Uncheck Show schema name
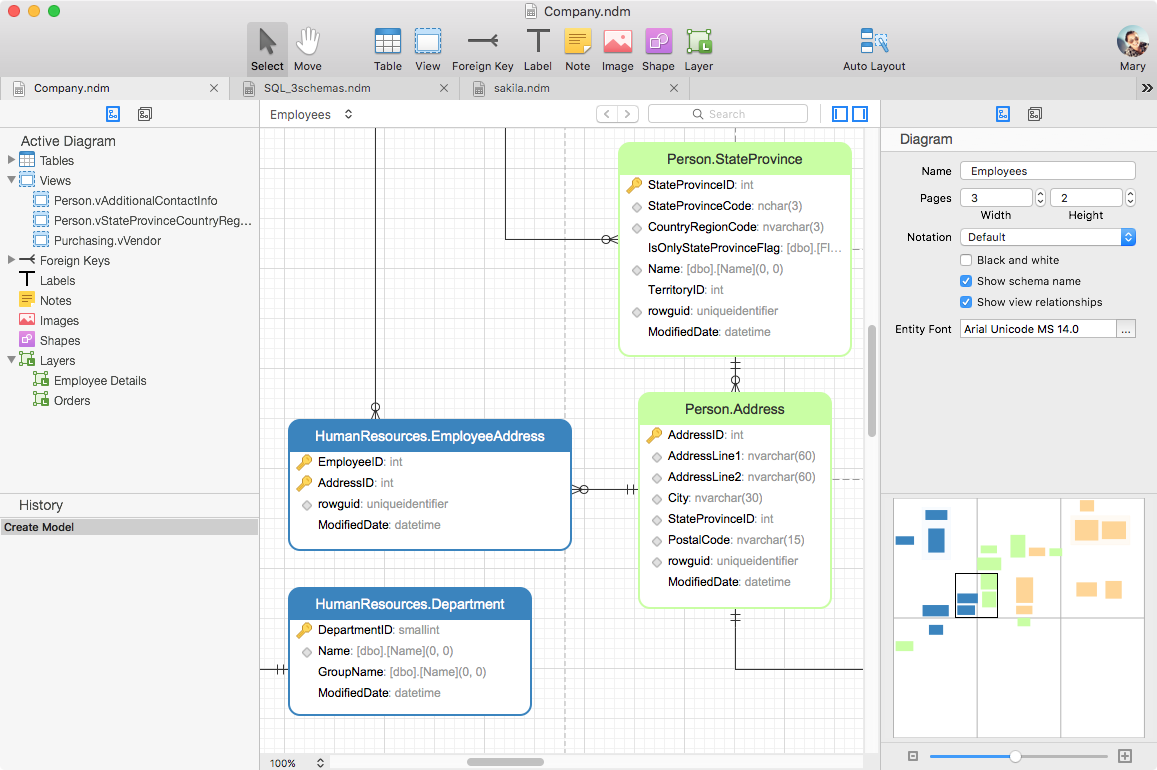The image size is (1157, 770). pyautogui.click(x=966, y=281)
